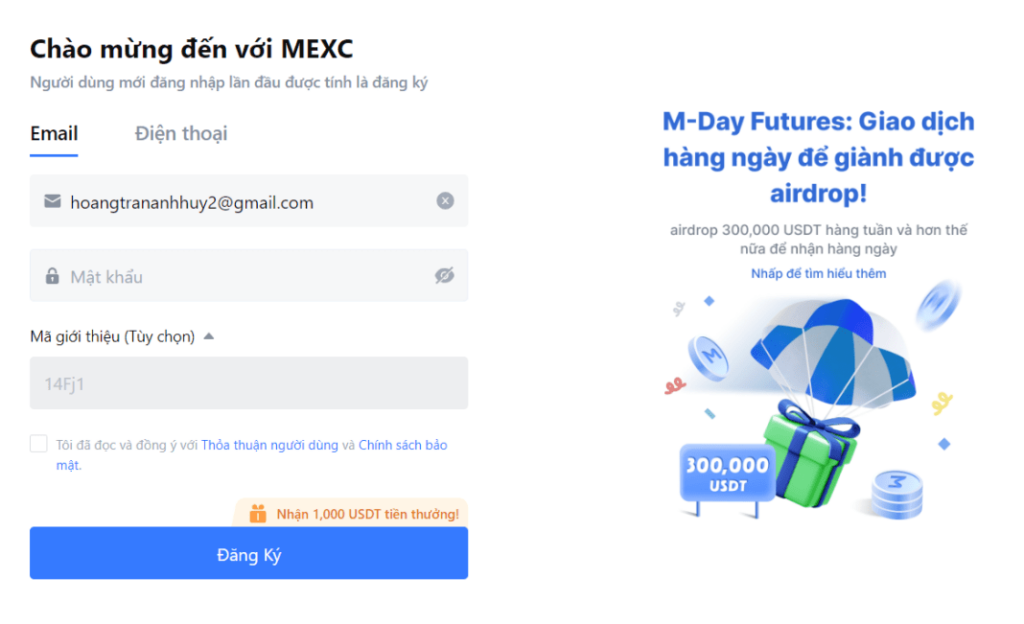Image resolution: width=1024 pixels, height=624 pixels.
Task: Check the user agreement consent checkbox
Action: click(x=39, y=444)
